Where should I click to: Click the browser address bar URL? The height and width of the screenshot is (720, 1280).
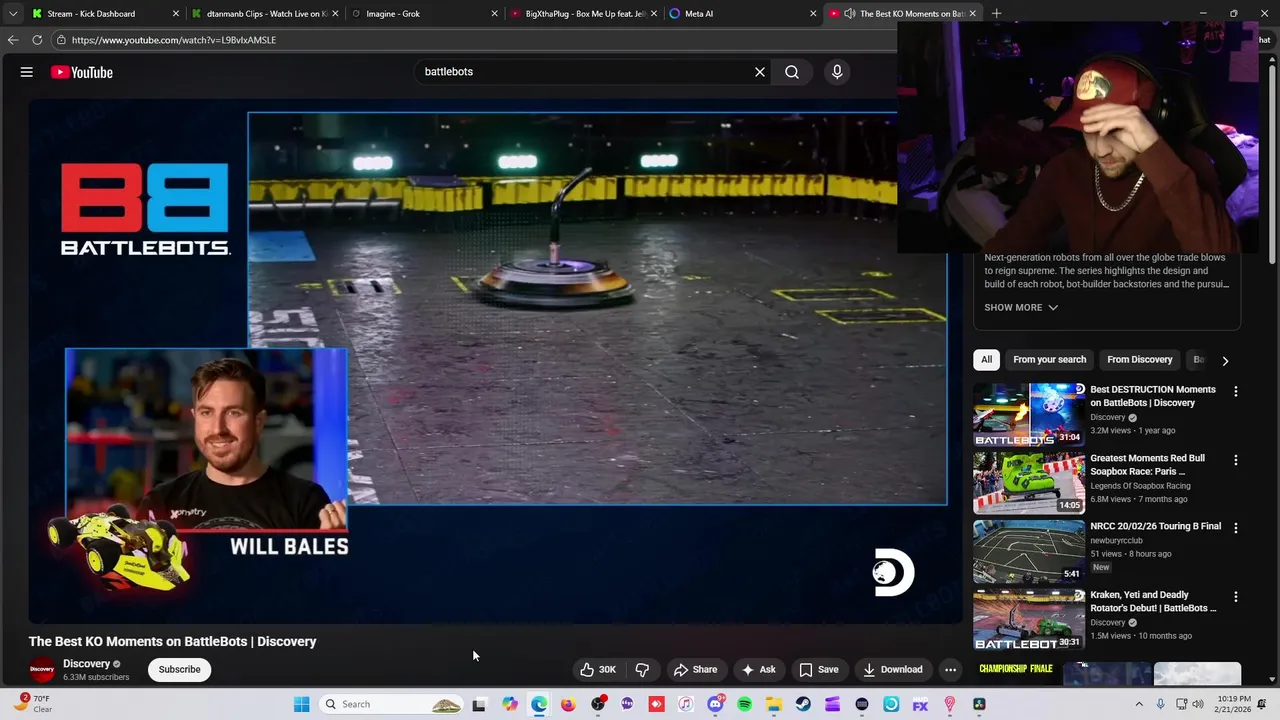[174, 40]
